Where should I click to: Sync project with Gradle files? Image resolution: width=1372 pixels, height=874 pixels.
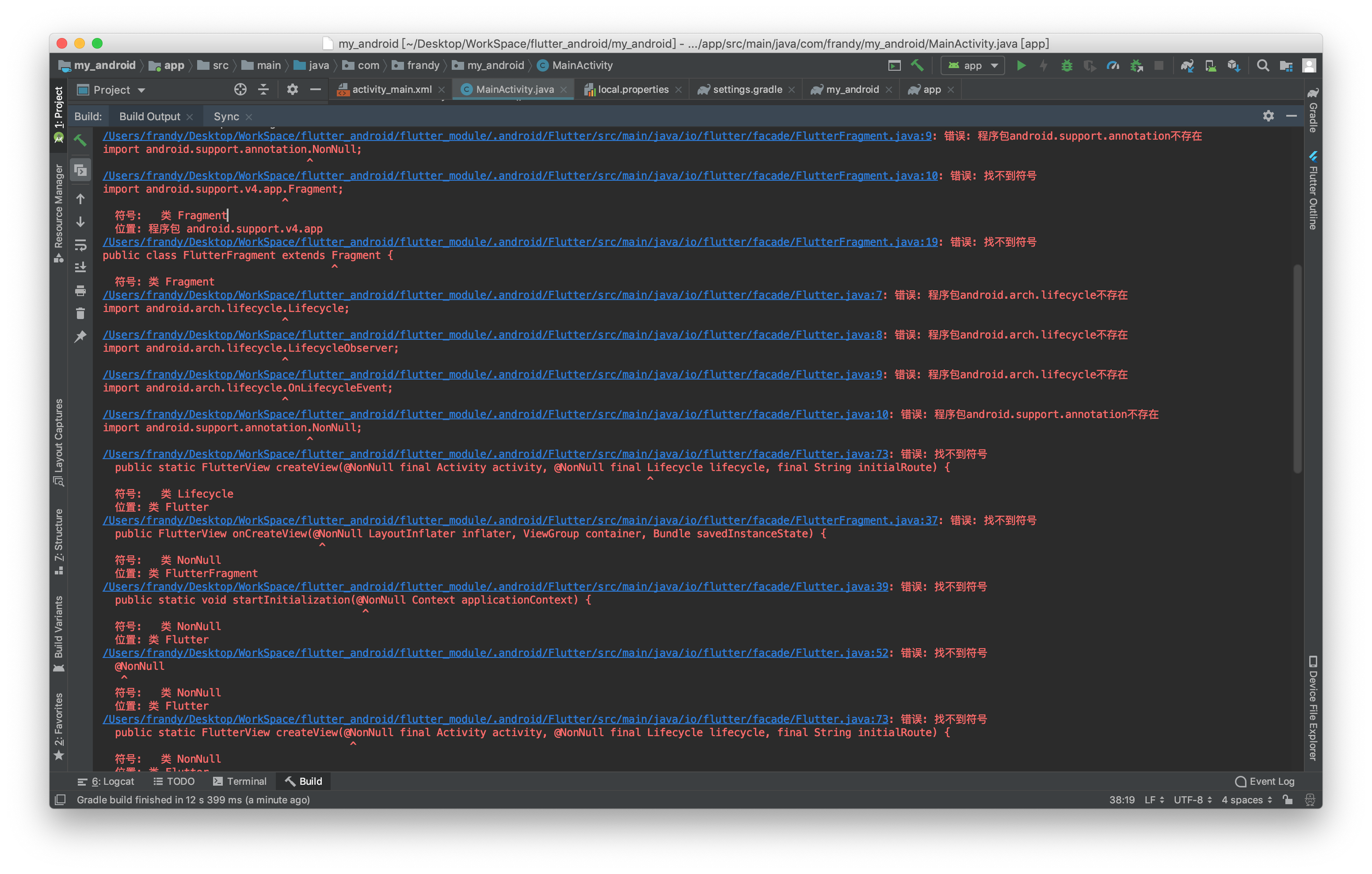[x=1187, y=65]
